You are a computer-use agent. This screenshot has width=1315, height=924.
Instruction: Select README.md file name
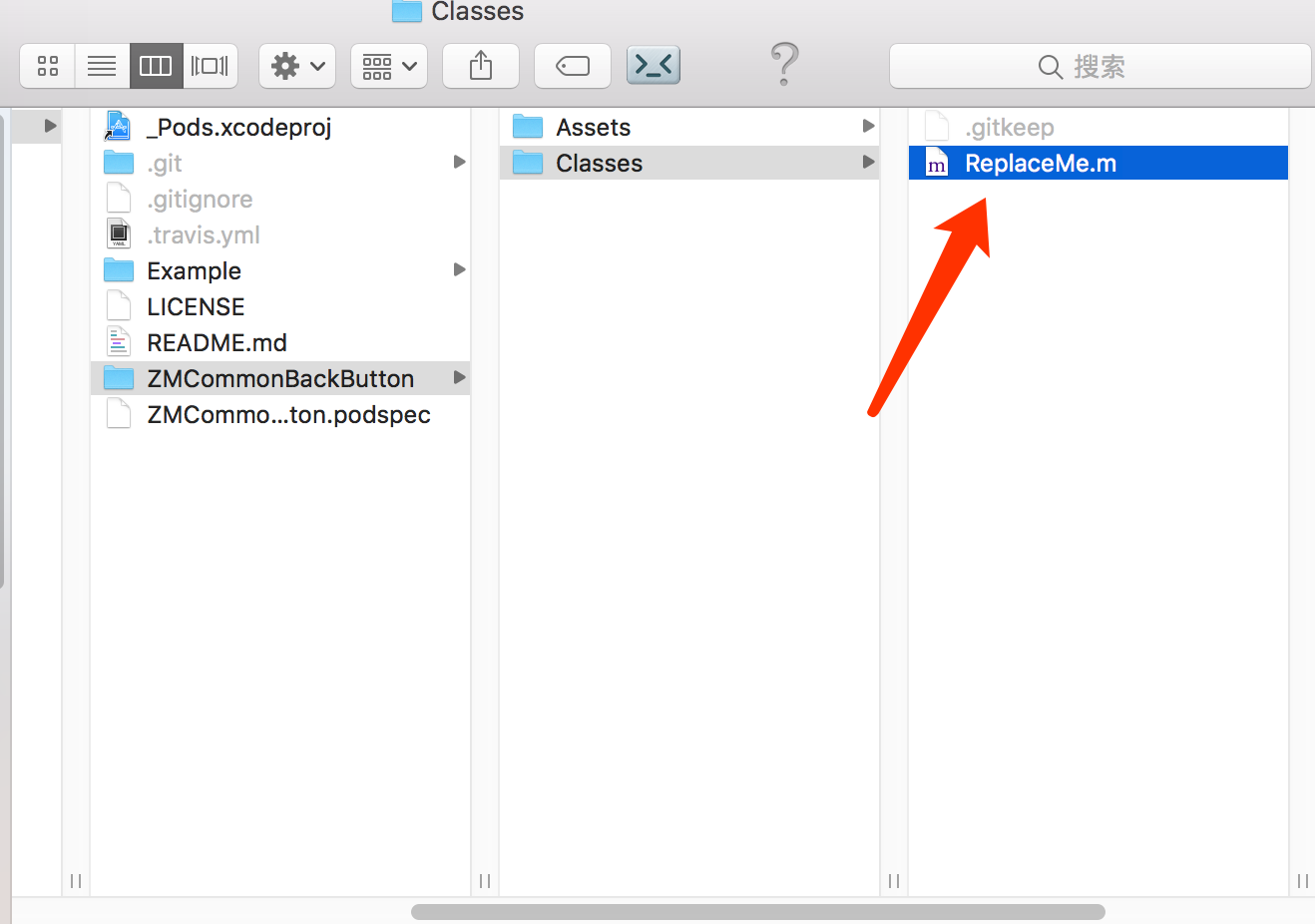click(217, 342)
